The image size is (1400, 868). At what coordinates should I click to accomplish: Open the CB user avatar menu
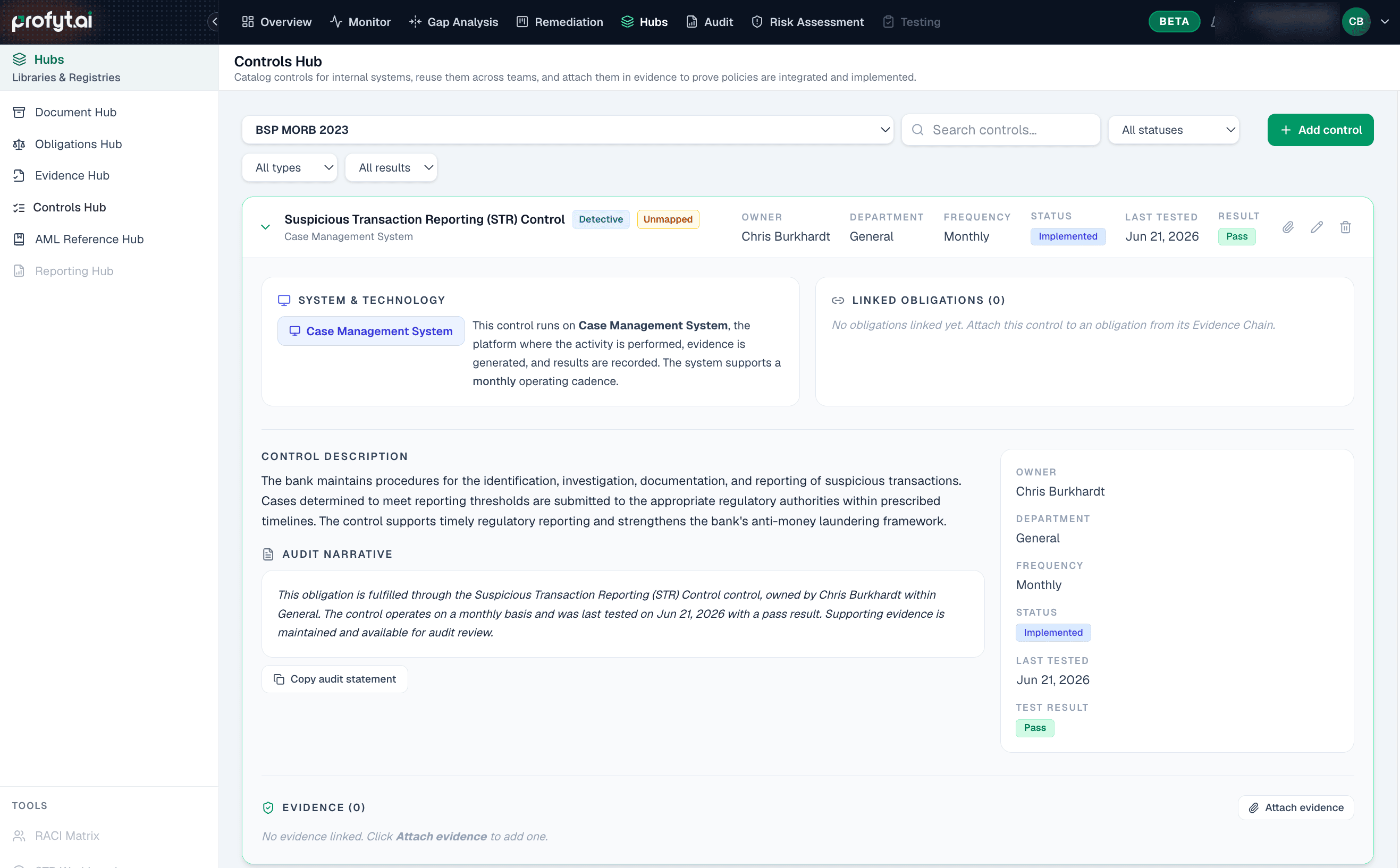1356,21
